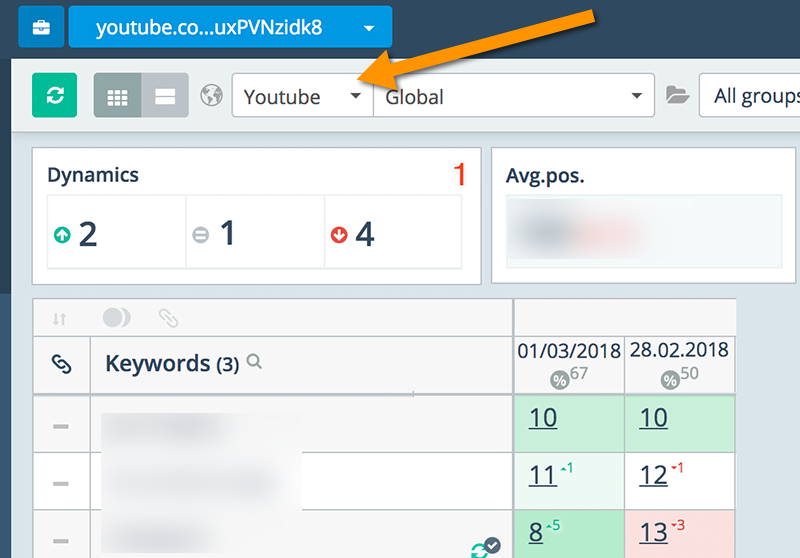This screenshot has height=558, width=800.
Task: Click the Avg.pos. chart area
Action: [x=643, y=231]
